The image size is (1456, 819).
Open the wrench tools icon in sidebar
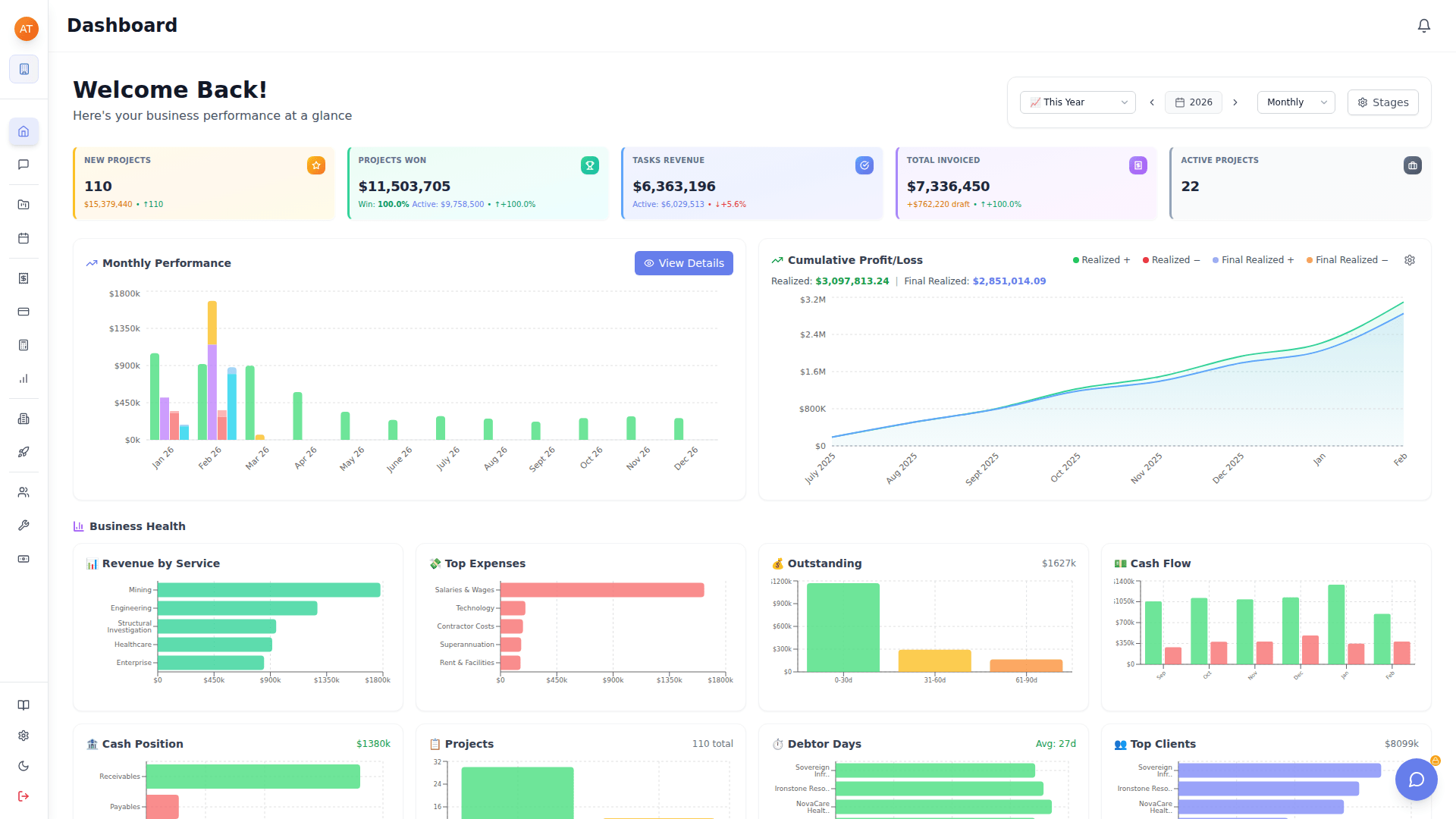point(24,525)
